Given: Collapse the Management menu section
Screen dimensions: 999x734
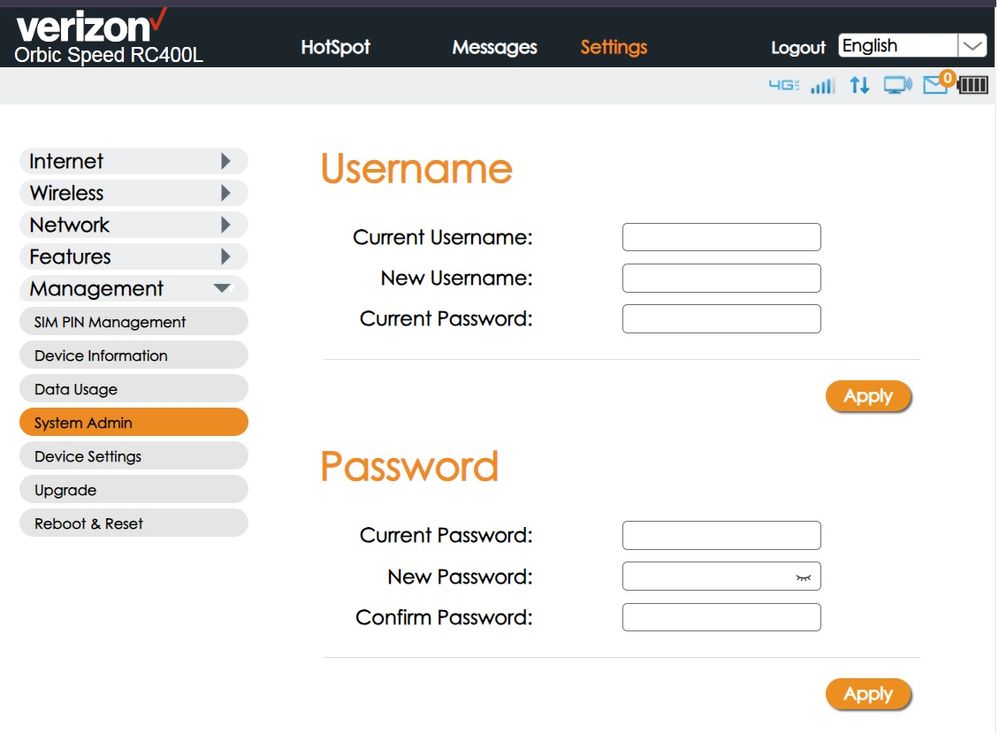Looking at the screenshot, I should click(133, 289).
